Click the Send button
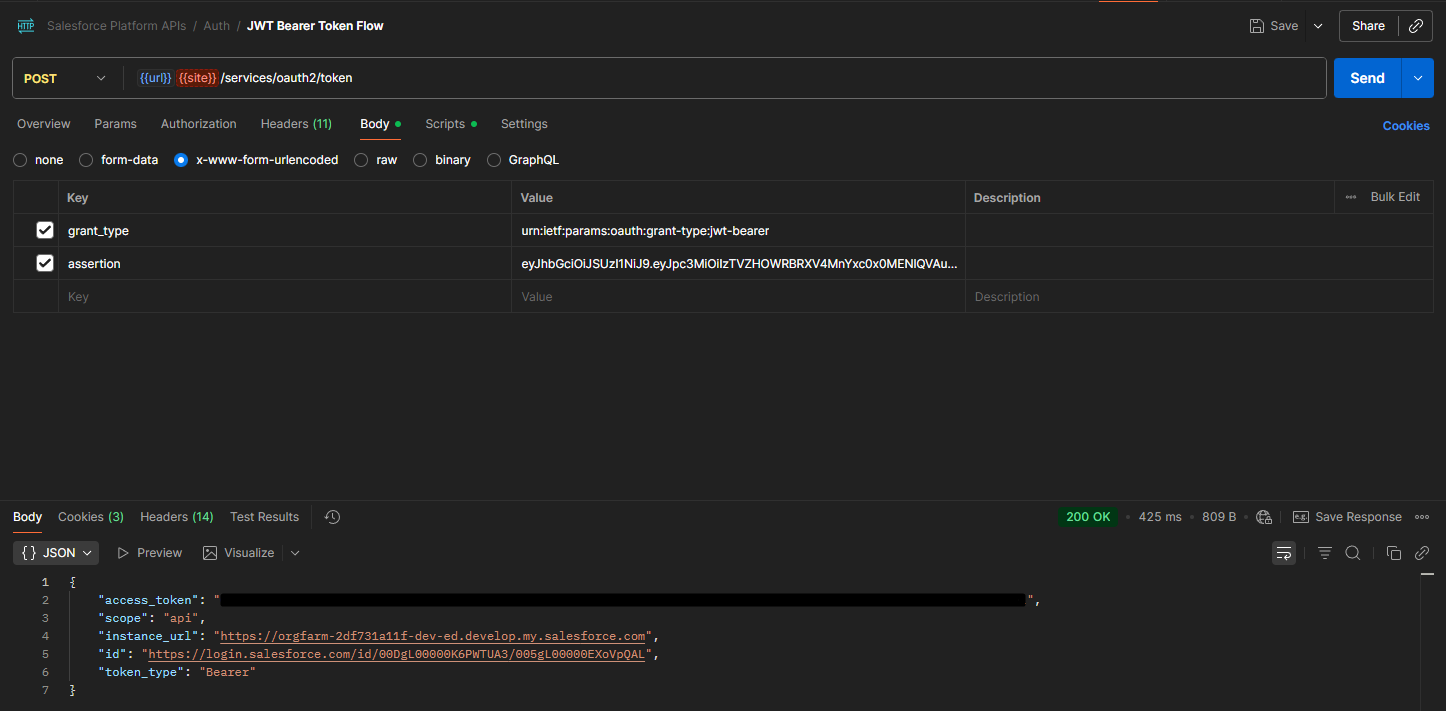 1367,78
